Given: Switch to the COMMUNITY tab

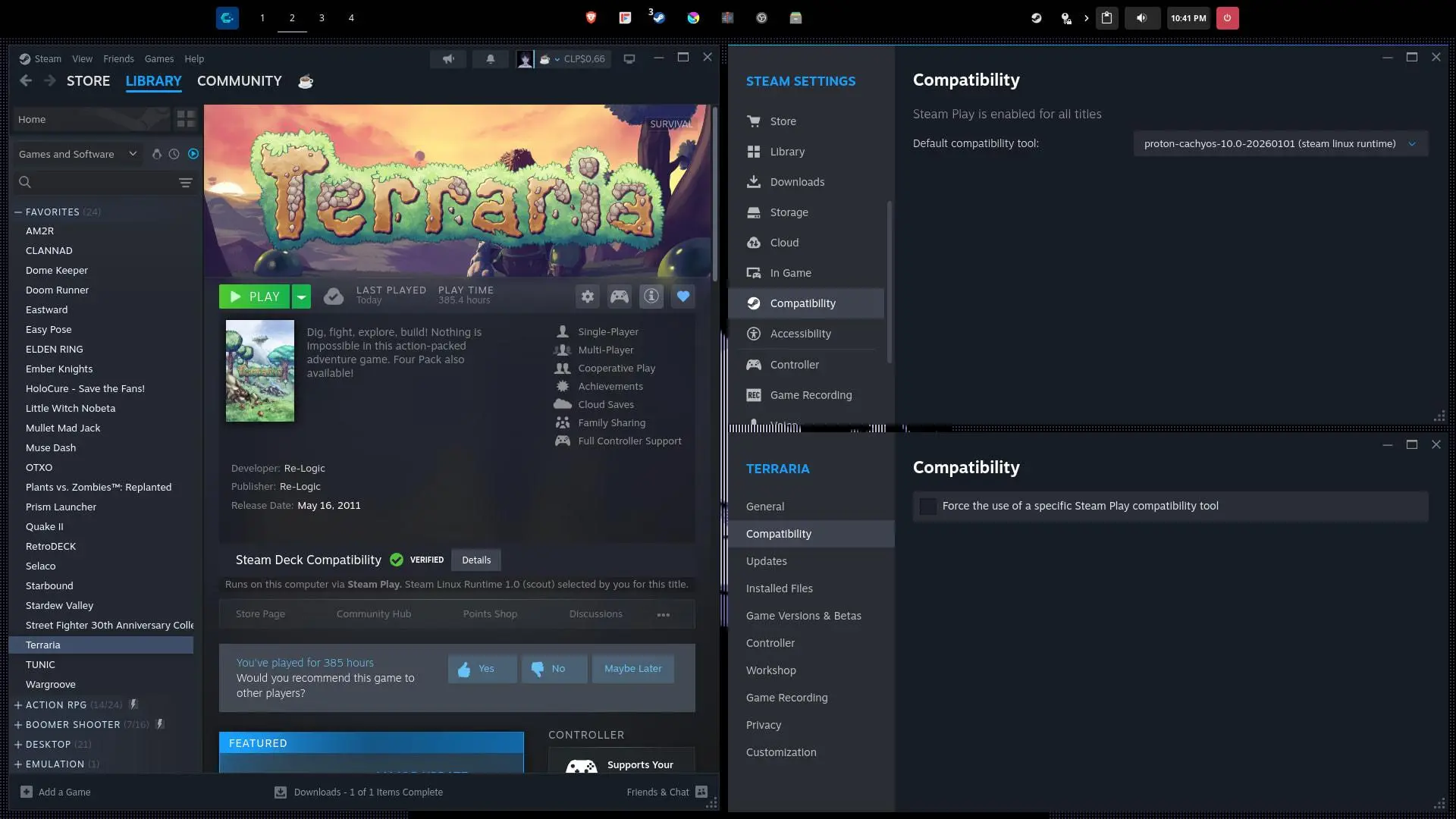Looking at the screenshot, I should point(240,81).
